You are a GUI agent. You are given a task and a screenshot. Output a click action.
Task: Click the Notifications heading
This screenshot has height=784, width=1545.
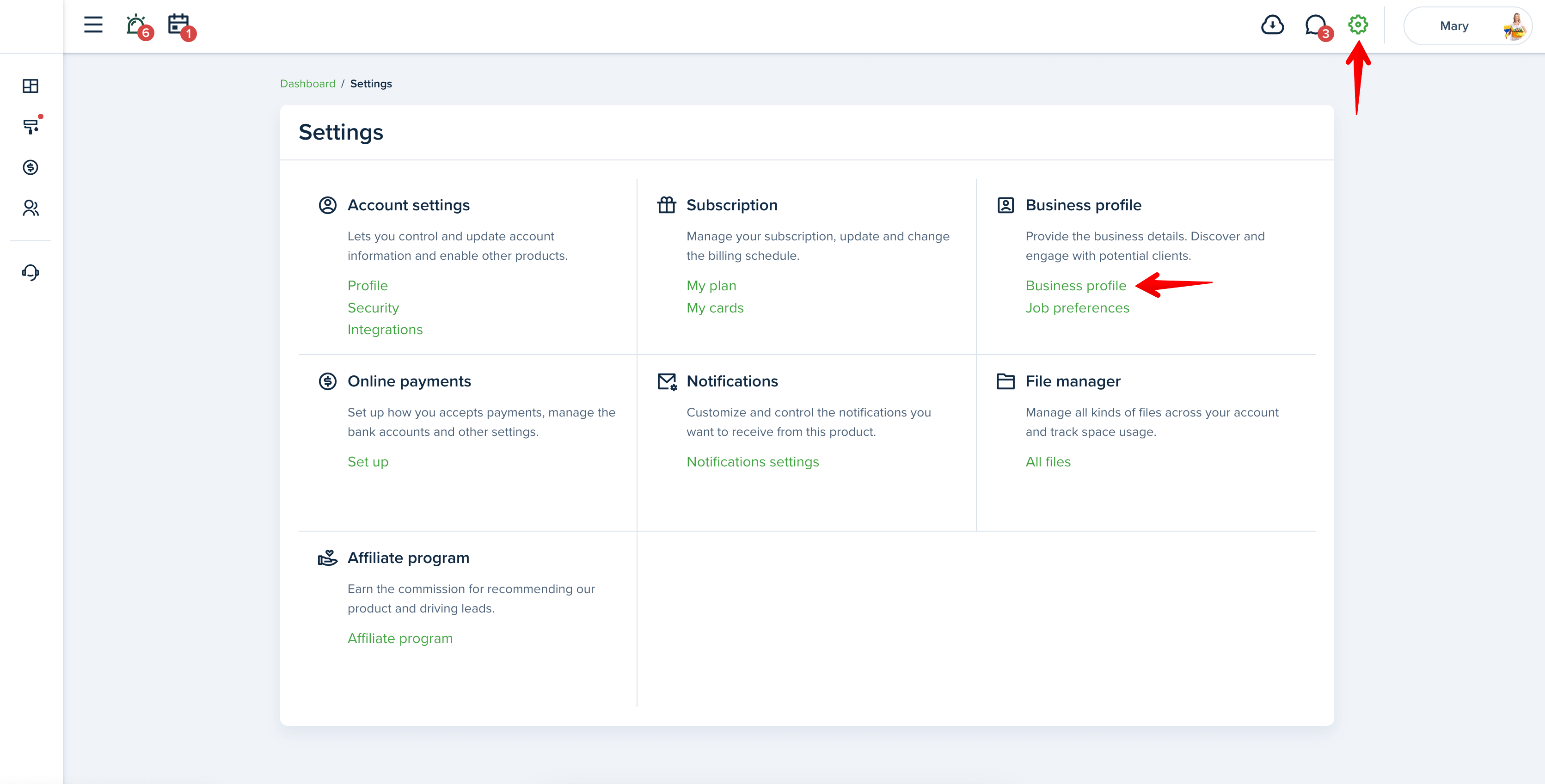click(x=732, y=381)
